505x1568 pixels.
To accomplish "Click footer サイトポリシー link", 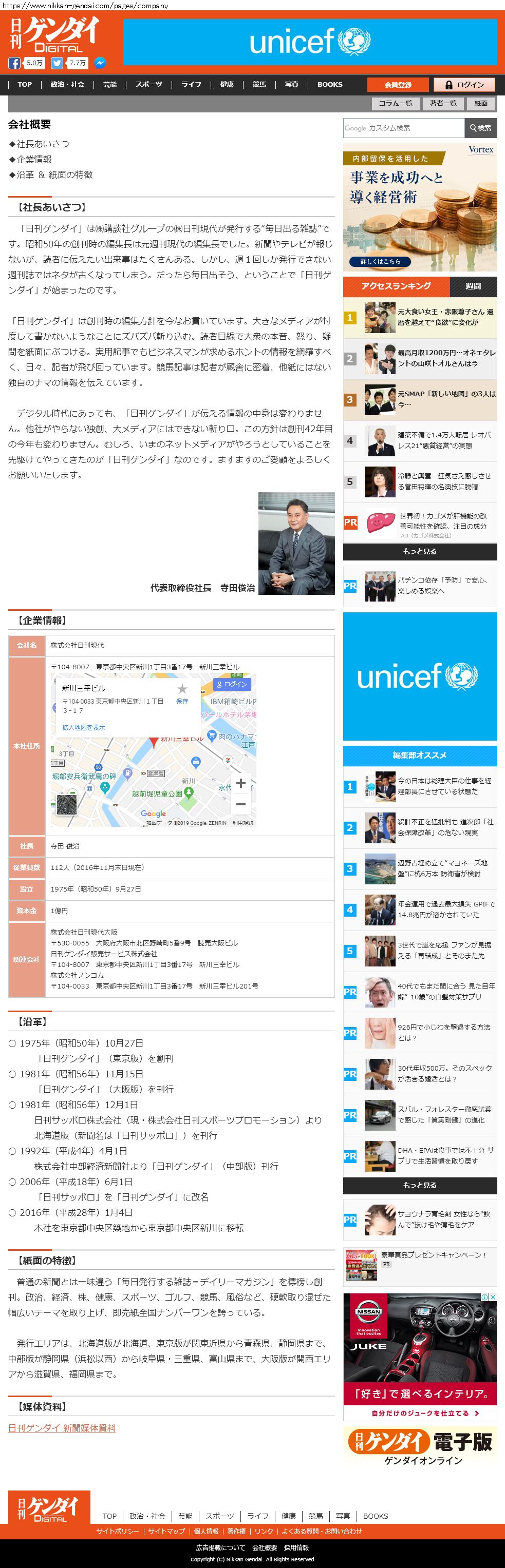I will click(x=117, y=1532).
